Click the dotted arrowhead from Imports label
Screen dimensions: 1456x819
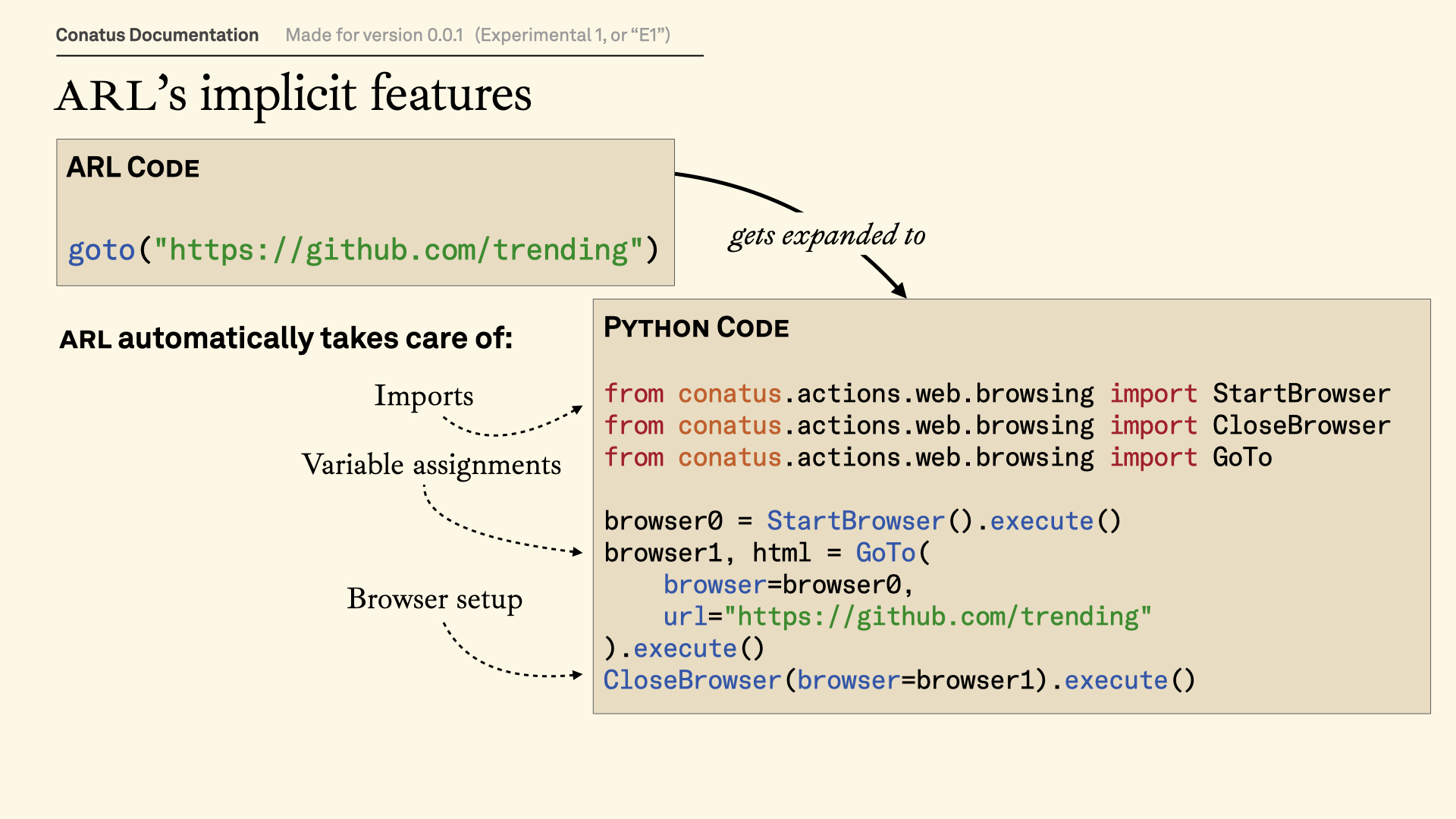[x=577, y=409]
